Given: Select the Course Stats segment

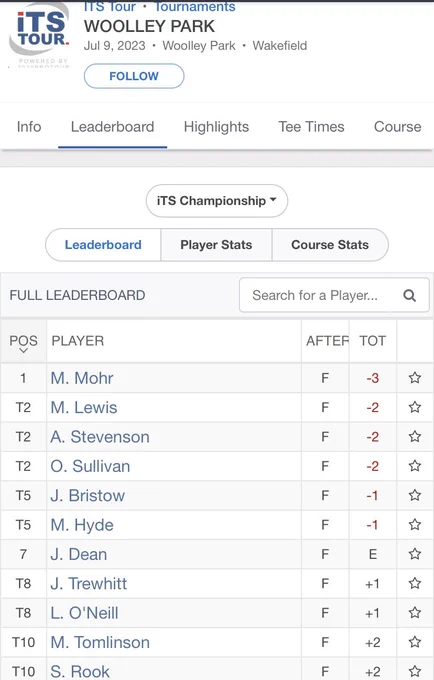Looking at the screenshot, I should click(x=330, y=245).
